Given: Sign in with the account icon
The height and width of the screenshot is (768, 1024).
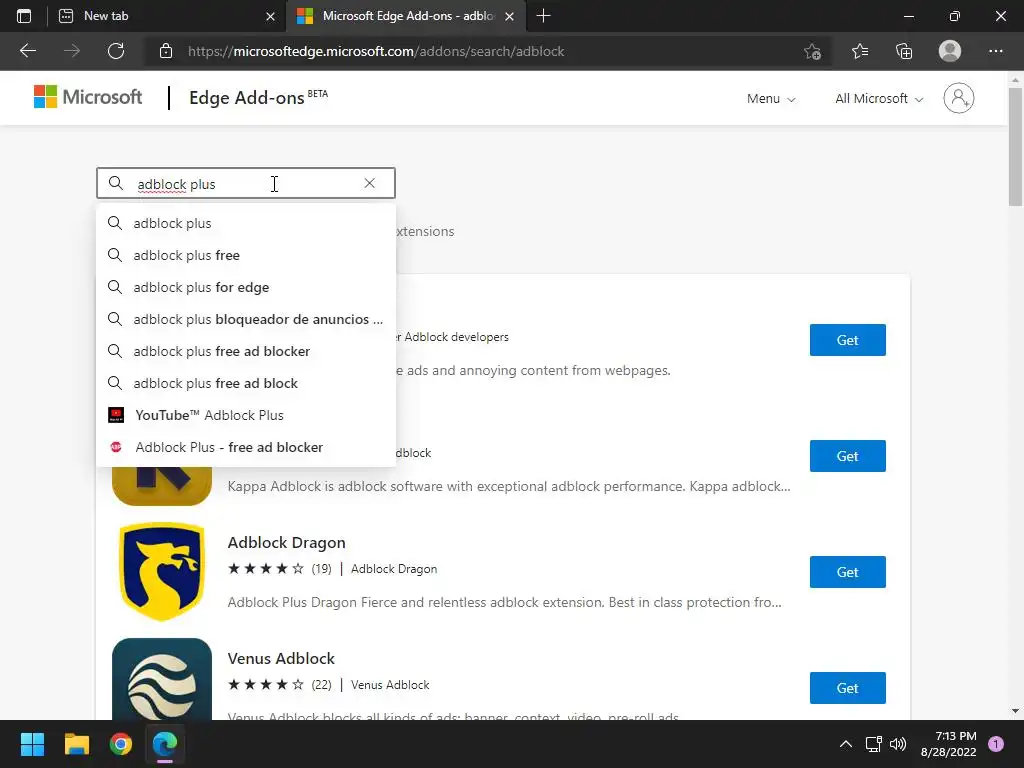Looking at the screenshot, I should tap(958, 98).
